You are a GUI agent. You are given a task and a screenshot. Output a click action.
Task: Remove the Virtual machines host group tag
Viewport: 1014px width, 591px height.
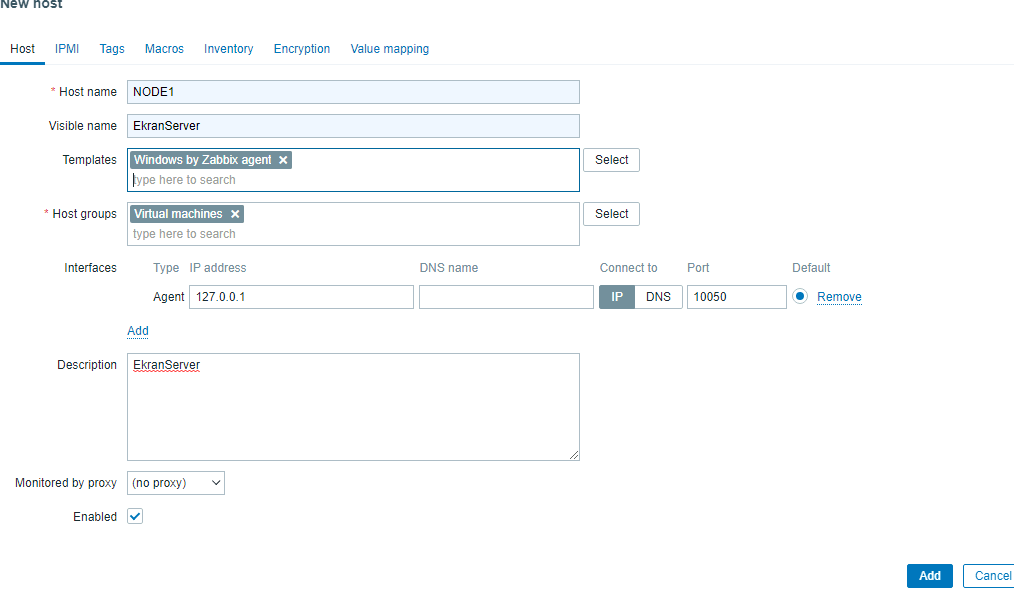point(235,214)
